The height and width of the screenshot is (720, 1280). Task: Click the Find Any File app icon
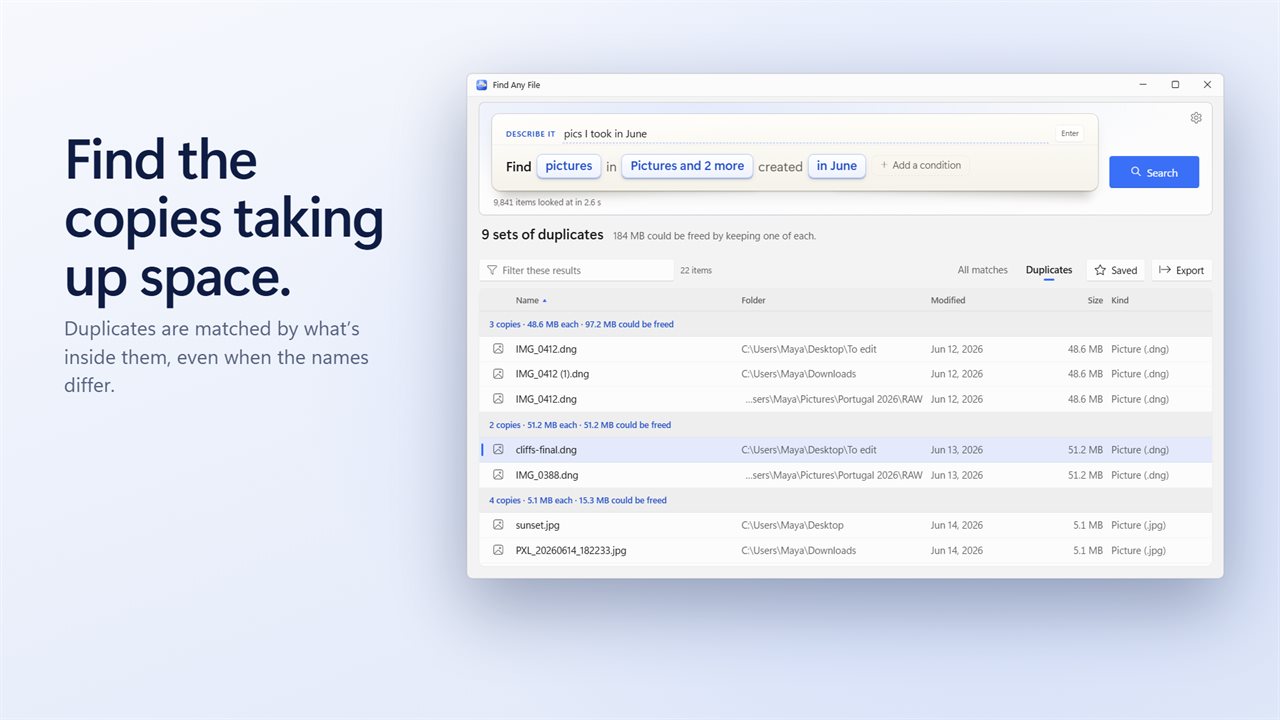pos(481,85)
